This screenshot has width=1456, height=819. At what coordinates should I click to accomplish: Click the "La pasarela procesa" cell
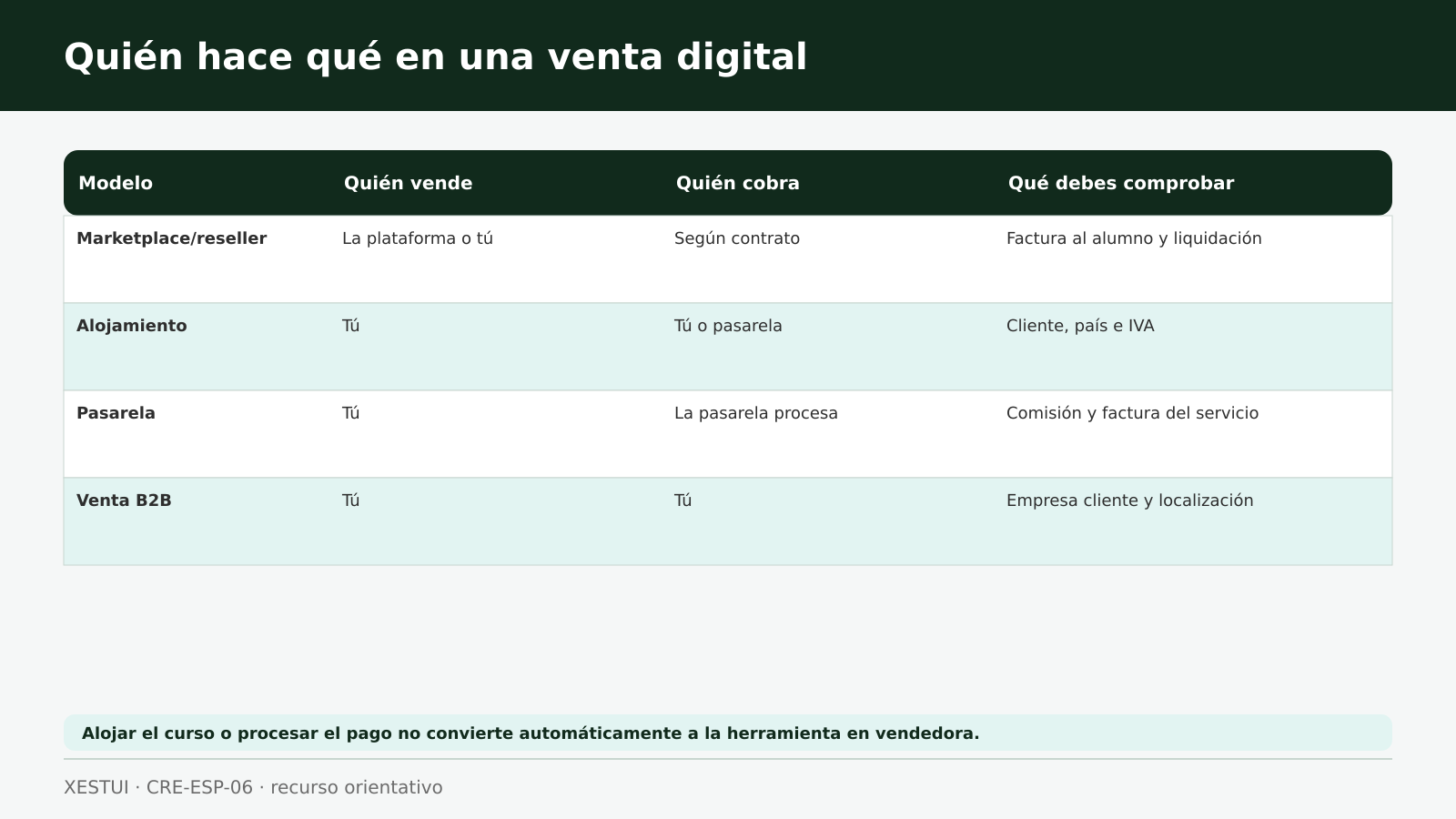[756, 413]
